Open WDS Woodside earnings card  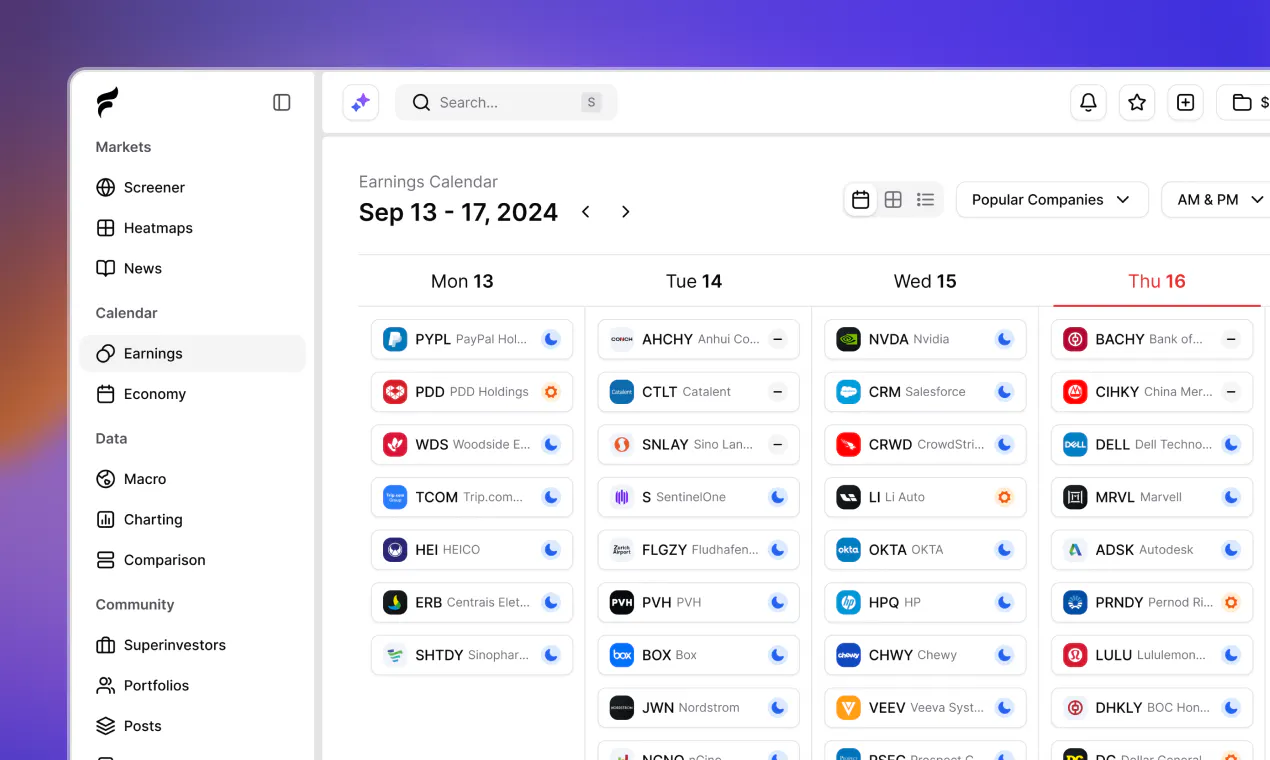click(472, 444)
